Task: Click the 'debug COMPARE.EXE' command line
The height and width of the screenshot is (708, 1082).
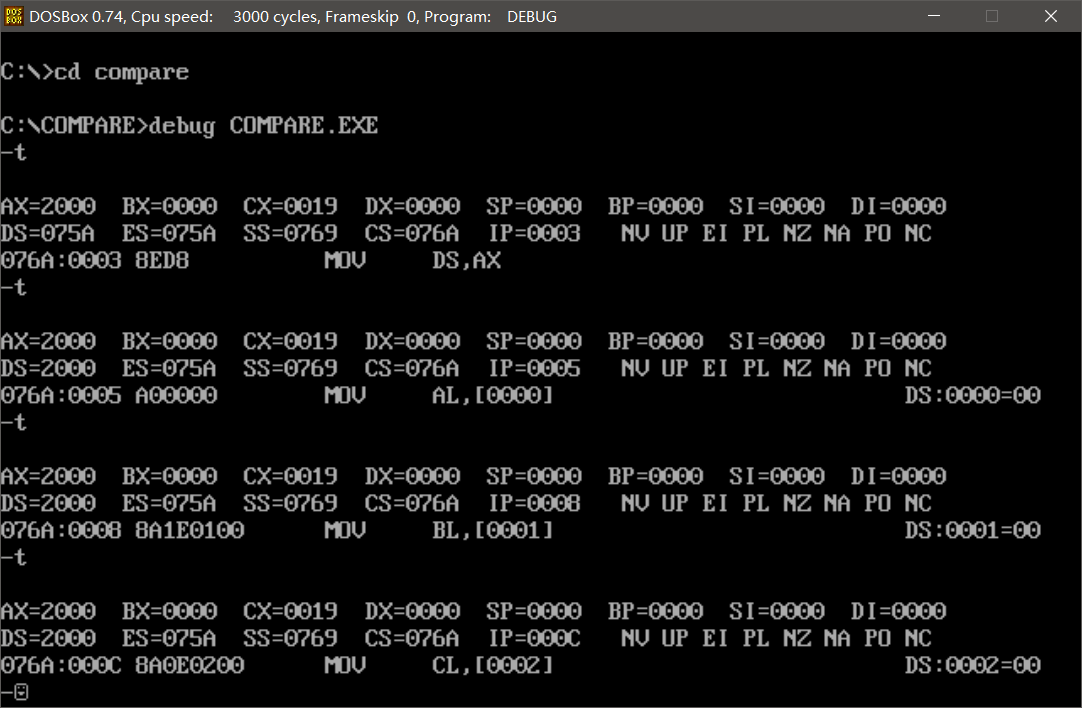Action: (189, 126)
